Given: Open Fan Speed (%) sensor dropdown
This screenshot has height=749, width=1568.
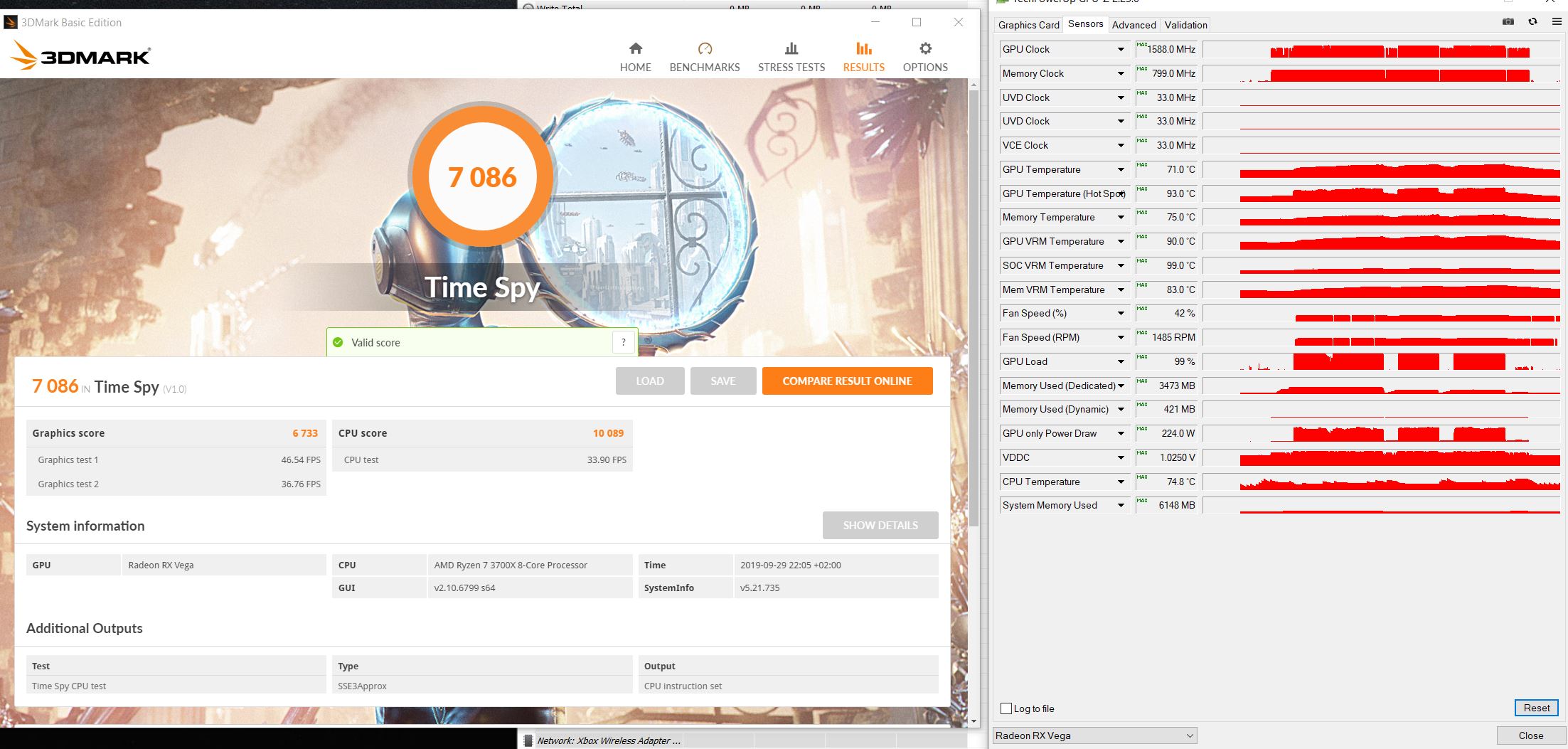Looking at the screenshot, I should 1121,313.
